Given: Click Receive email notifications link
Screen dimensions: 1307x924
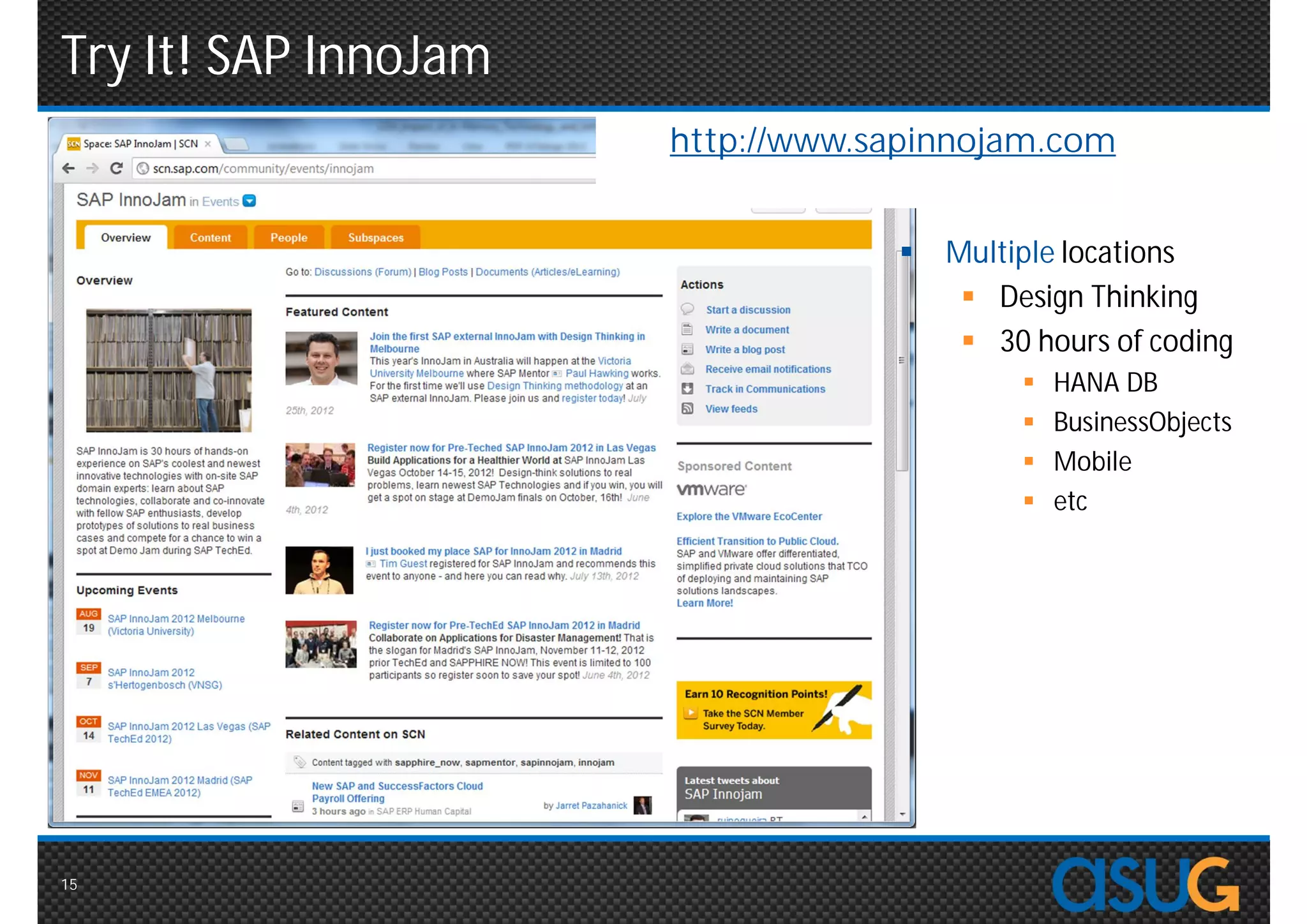Looking at the screenshot, I should click(x=768, y=369).
